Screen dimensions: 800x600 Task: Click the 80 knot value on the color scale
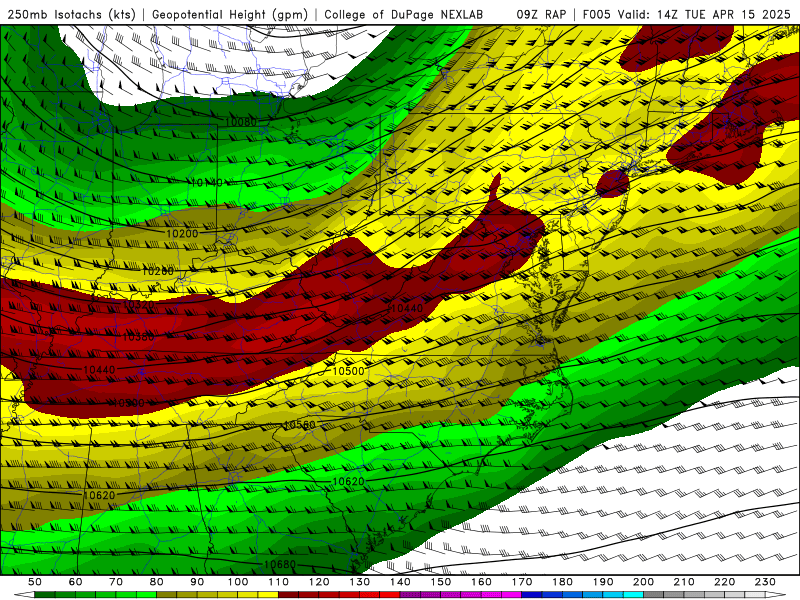point(157,582)
